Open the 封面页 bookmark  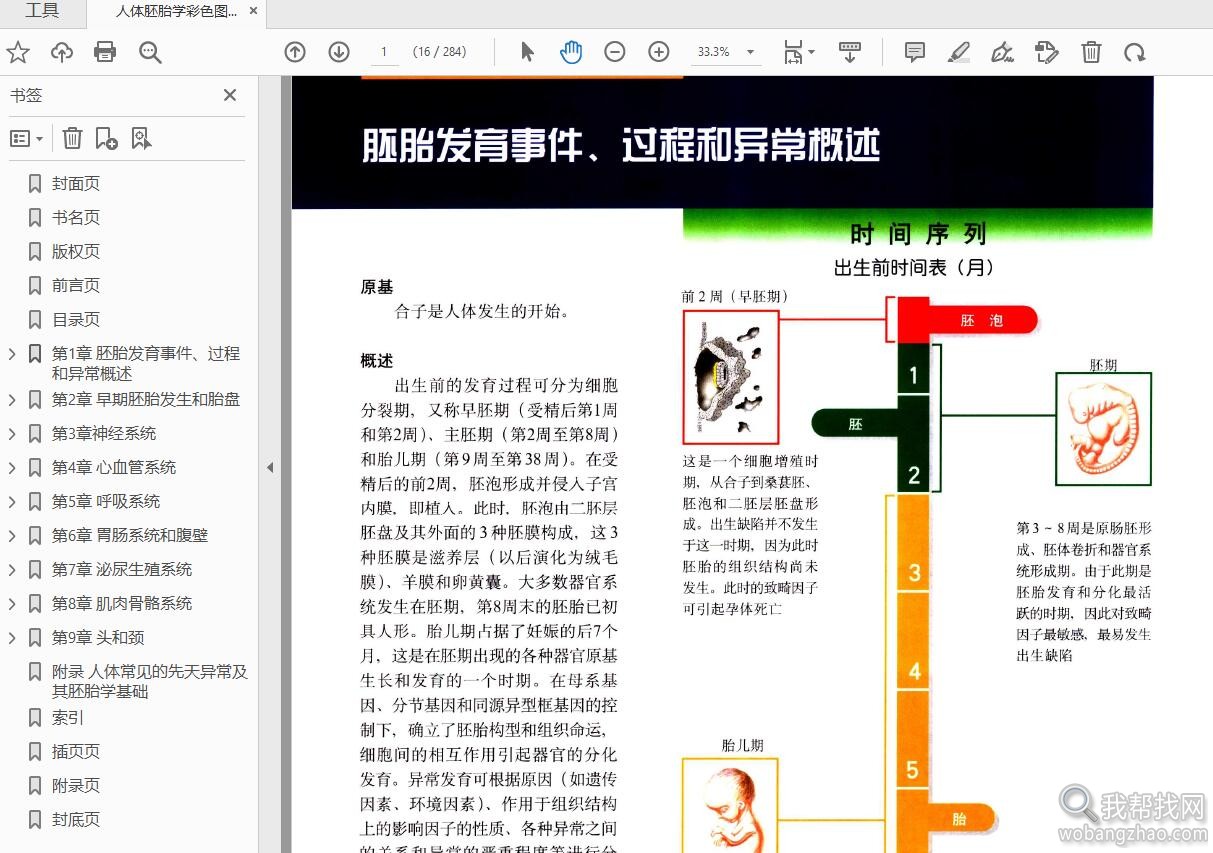click(x=76, y=183)
